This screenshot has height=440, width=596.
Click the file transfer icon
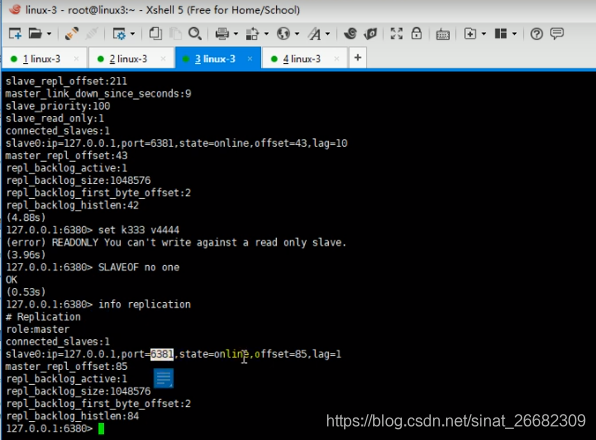252,34
